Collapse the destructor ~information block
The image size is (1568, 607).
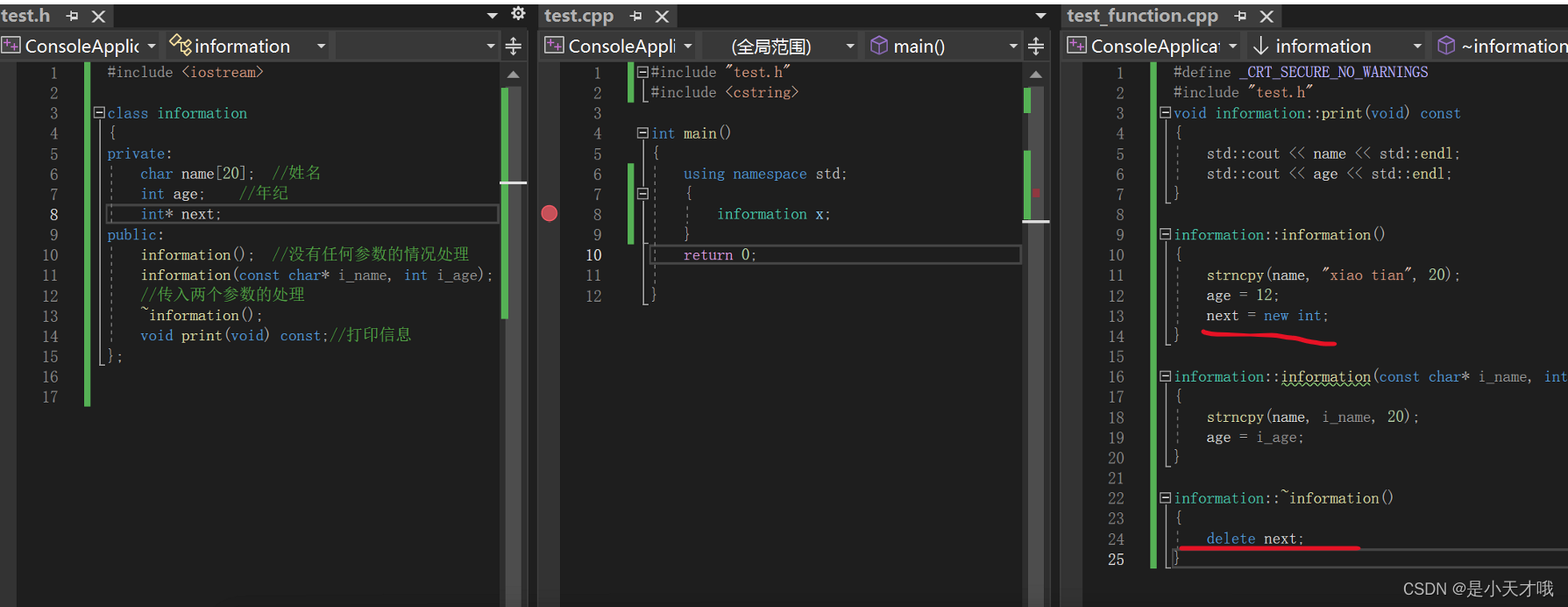(x=1165, y=497)
